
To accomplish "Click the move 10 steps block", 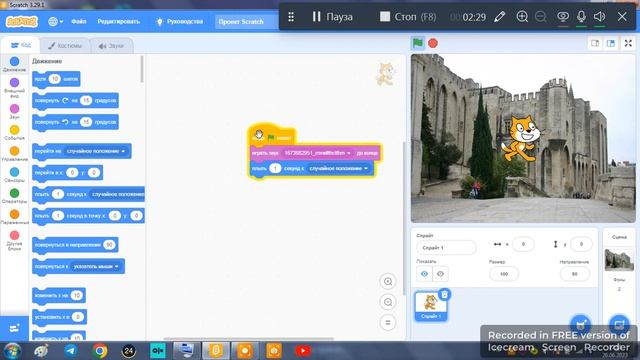I will [56, 79].
